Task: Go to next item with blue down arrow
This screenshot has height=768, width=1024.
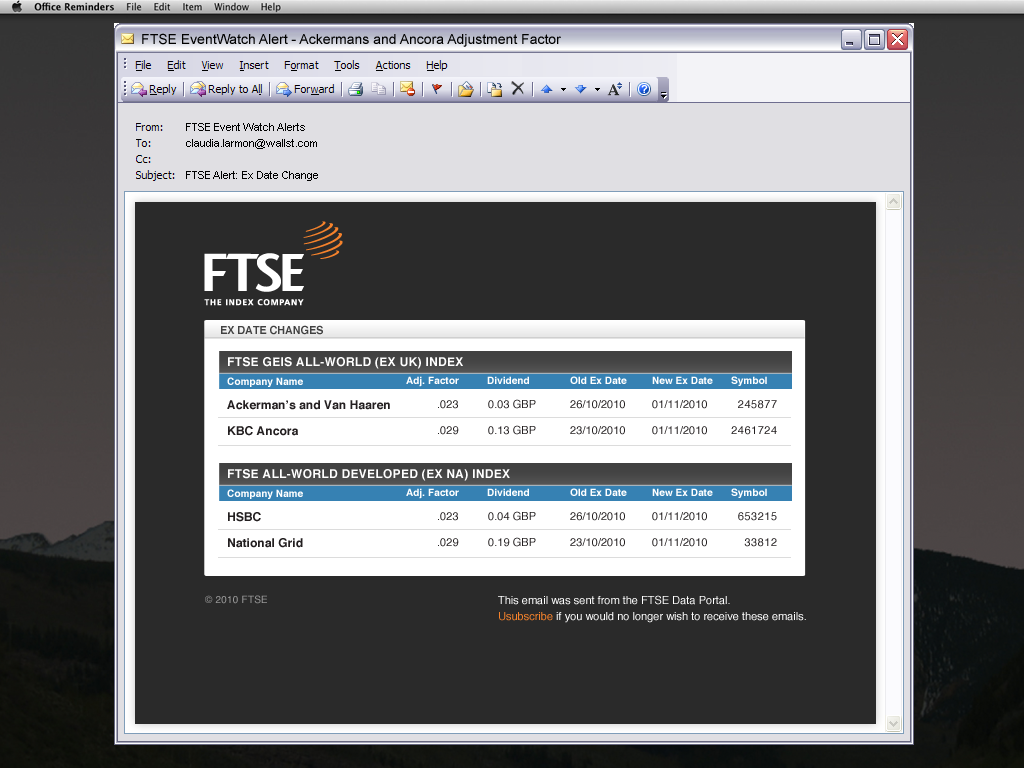Action: coord(581,89)
